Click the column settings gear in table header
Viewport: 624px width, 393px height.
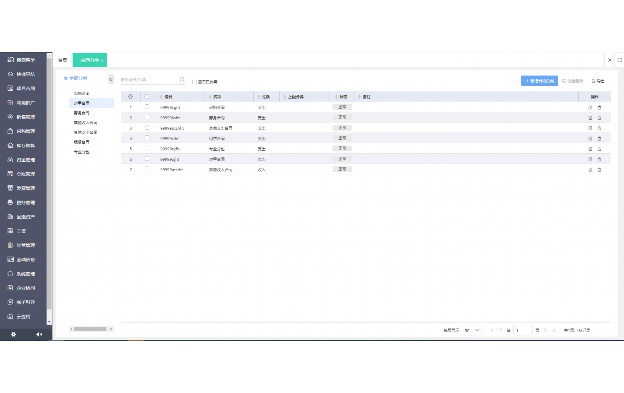point(130,97)
